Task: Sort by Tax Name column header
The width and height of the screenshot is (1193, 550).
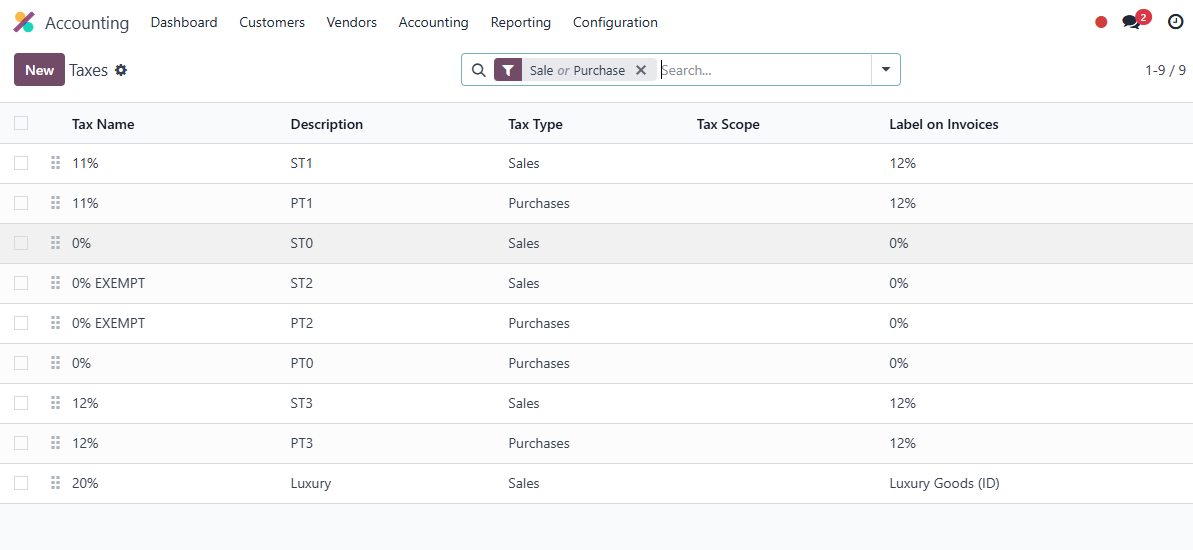Action: (103, 124)
